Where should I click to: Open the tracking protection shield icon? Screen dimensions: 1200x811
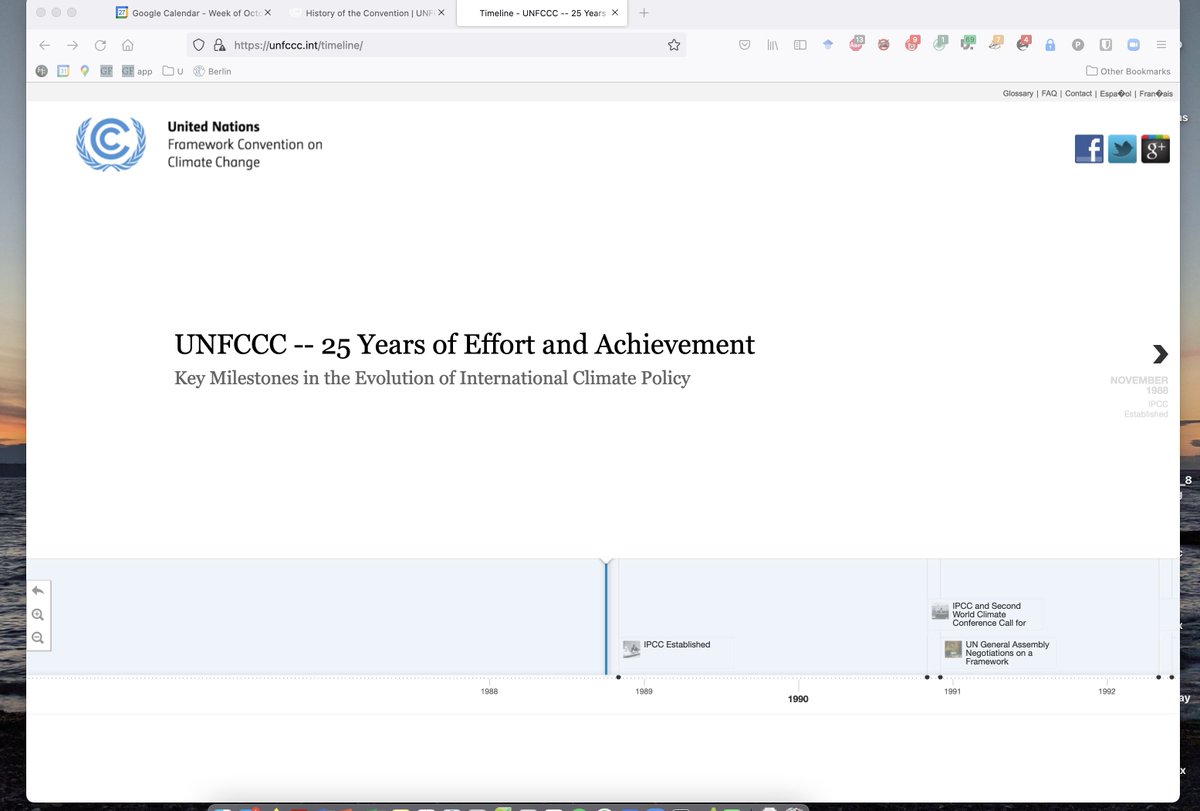(198, 45)
